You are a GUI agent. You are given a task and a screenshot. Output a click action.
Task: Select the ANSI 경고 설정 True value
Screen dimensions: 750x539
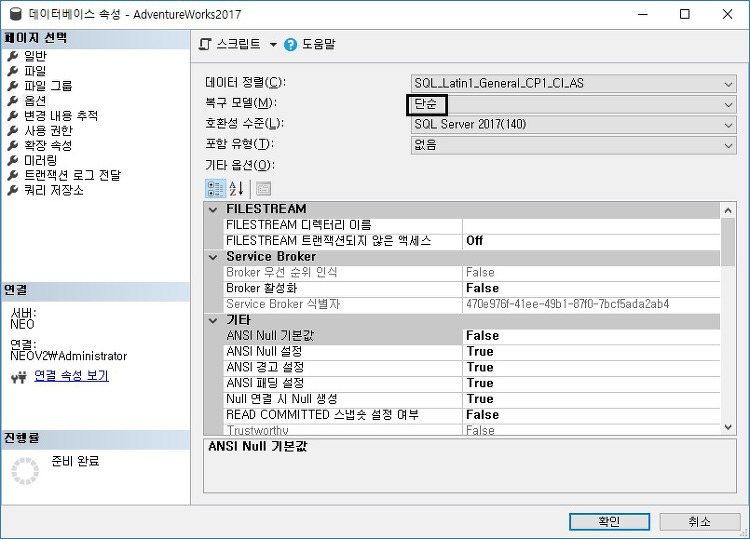(x=591, y=368)
